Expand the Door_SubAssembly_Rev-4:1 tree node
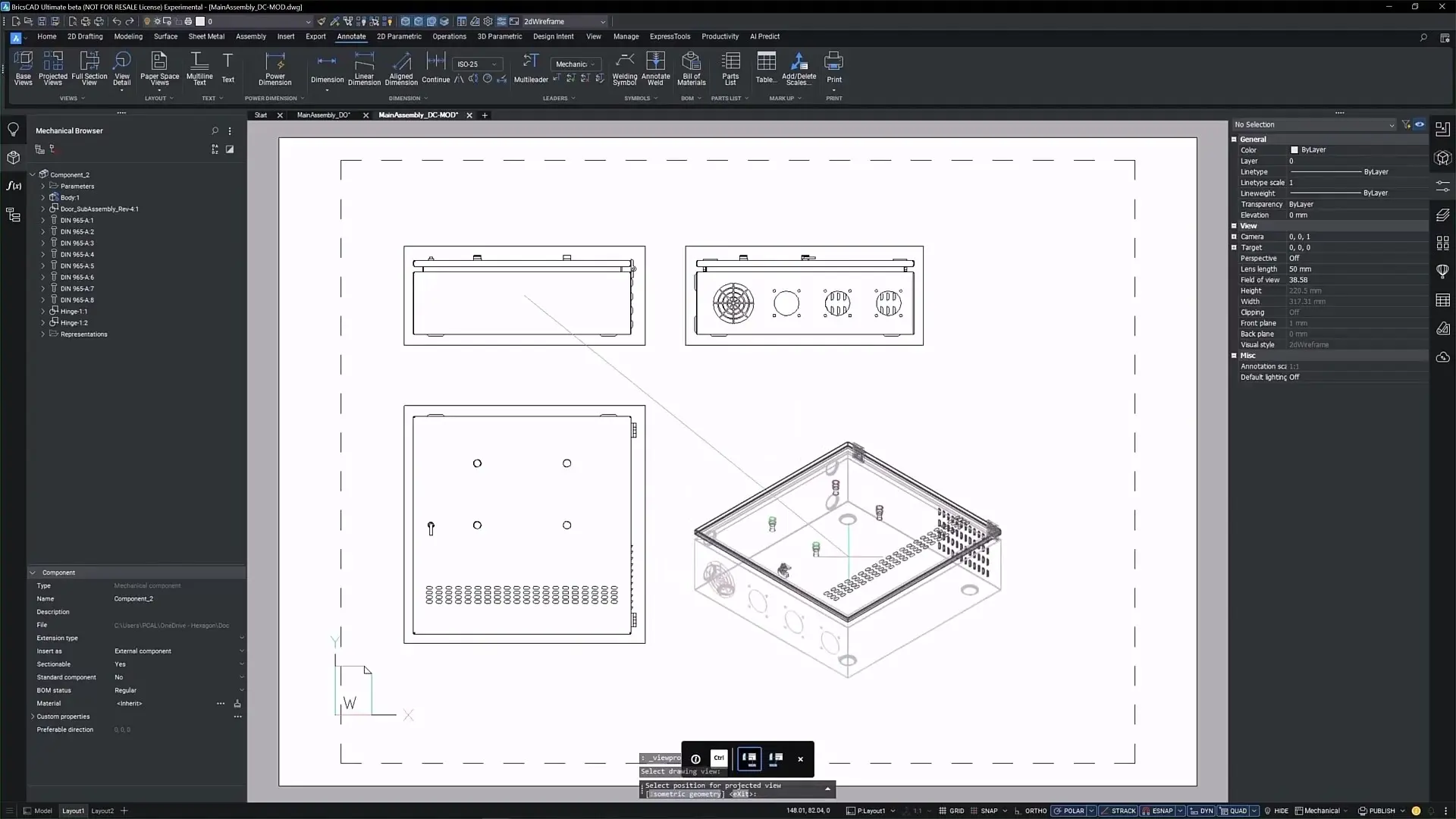The height and width of the screenshot is (819, 1456). point(43,209)
